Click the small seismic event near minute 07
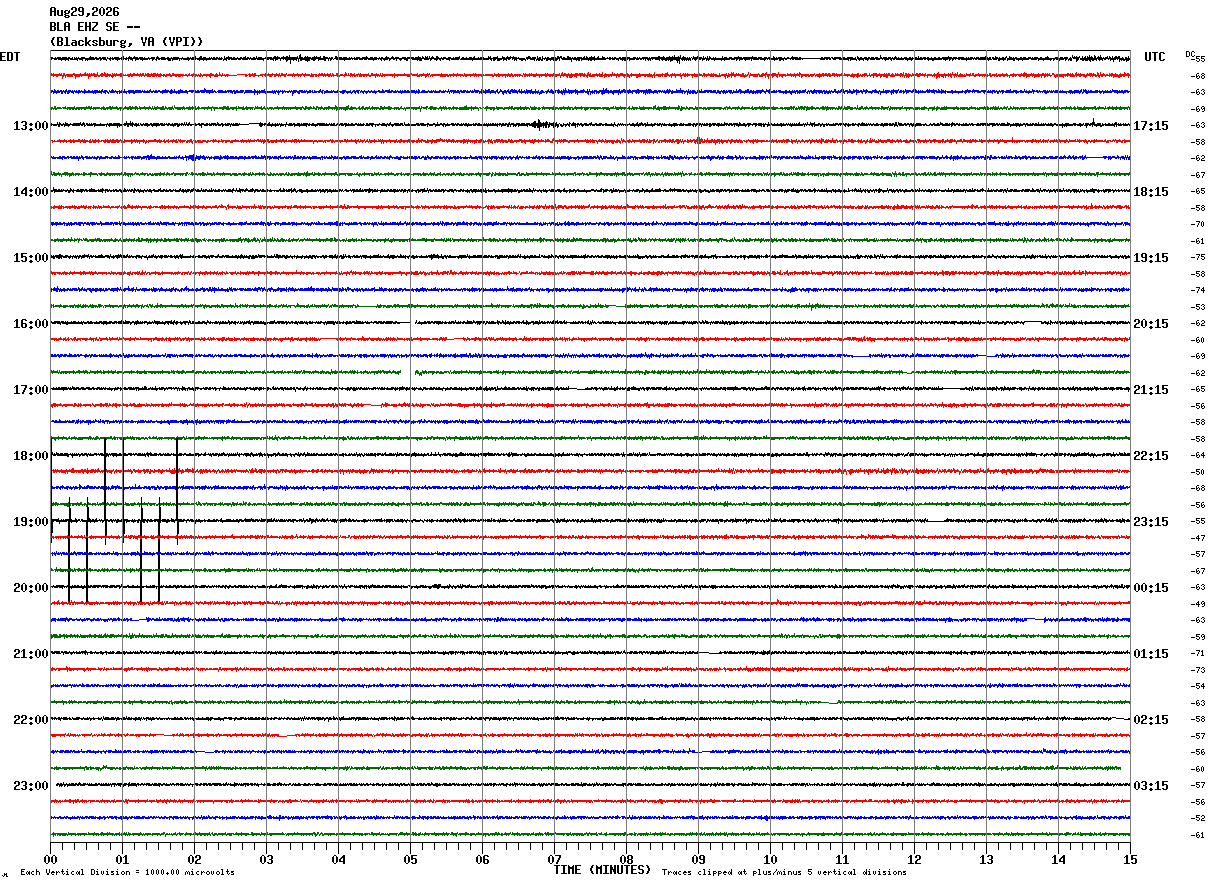Screen dimensions: 1210x886 [x=542, y=125]
